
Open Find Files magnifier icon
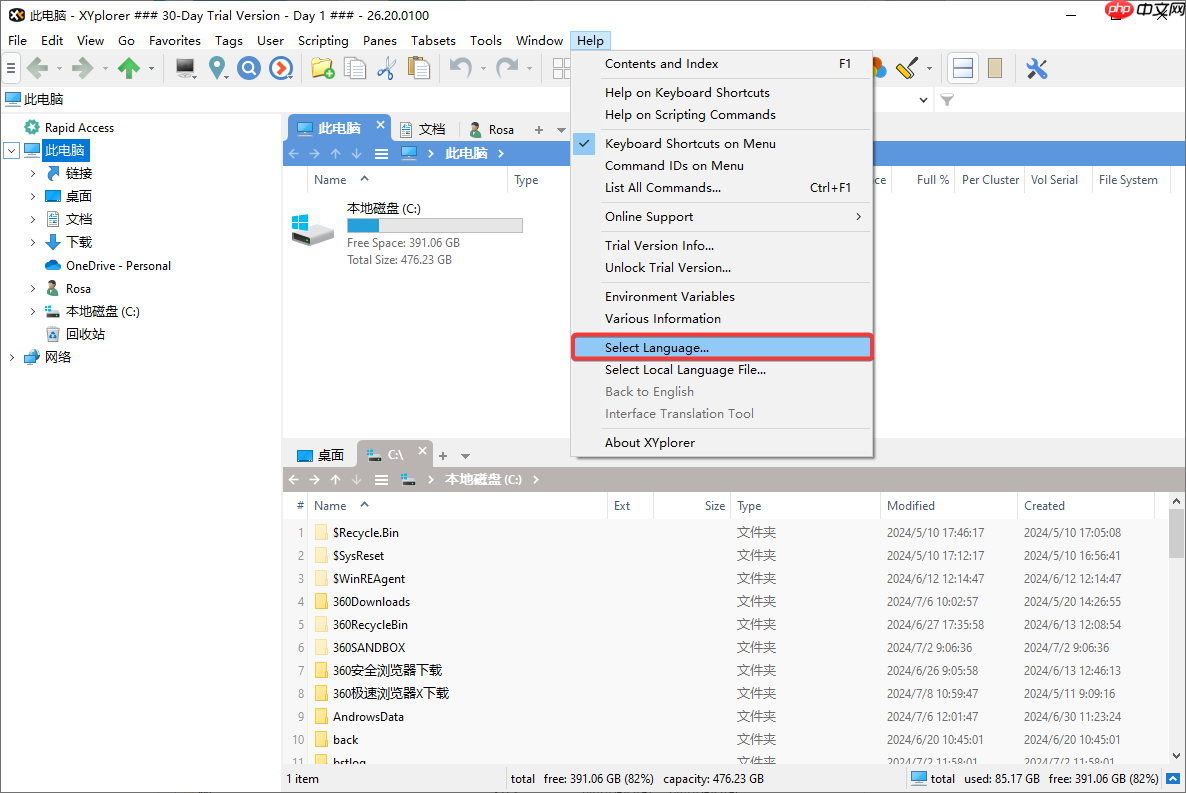point(248,69)
